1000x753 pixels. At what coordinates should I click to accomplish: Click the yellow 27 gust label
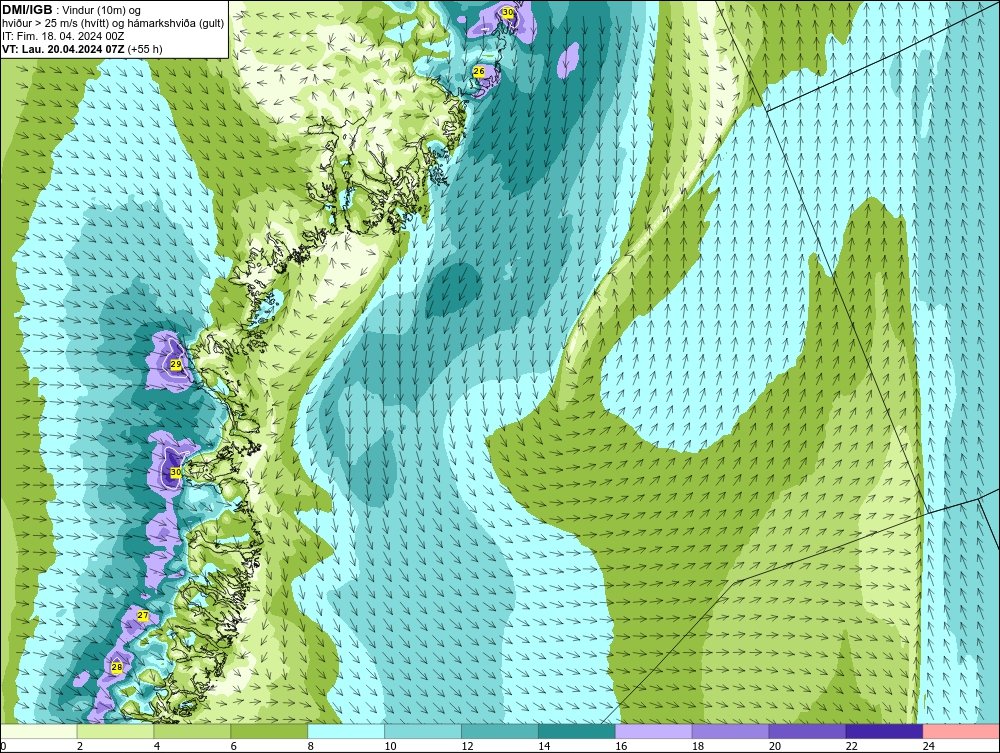point(143,615)
